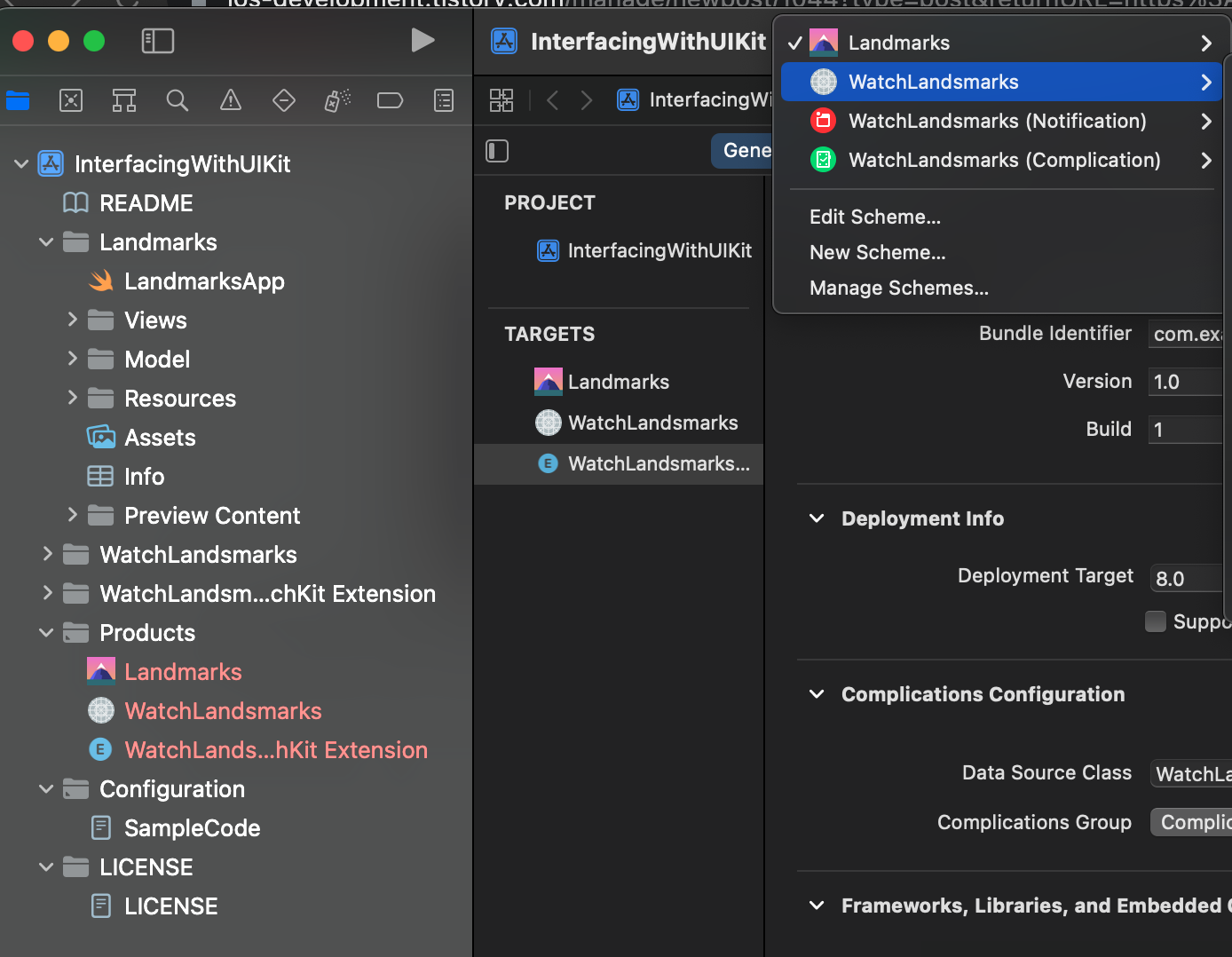Toggle the navigator sidebar button

pos(158,41)
